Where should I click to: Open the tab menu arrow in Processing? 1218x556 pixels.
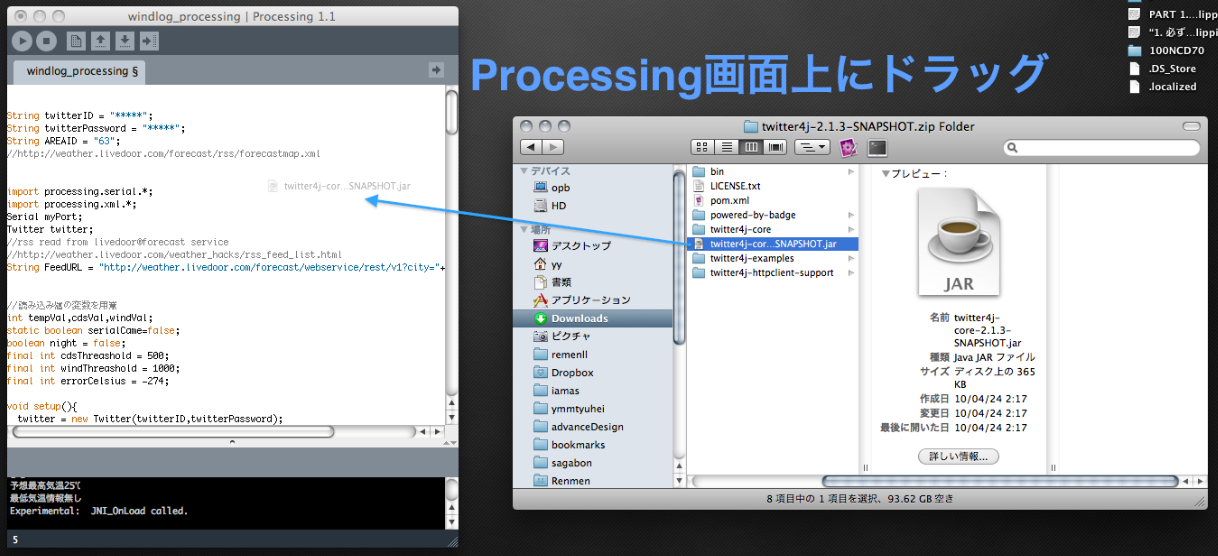436,70
